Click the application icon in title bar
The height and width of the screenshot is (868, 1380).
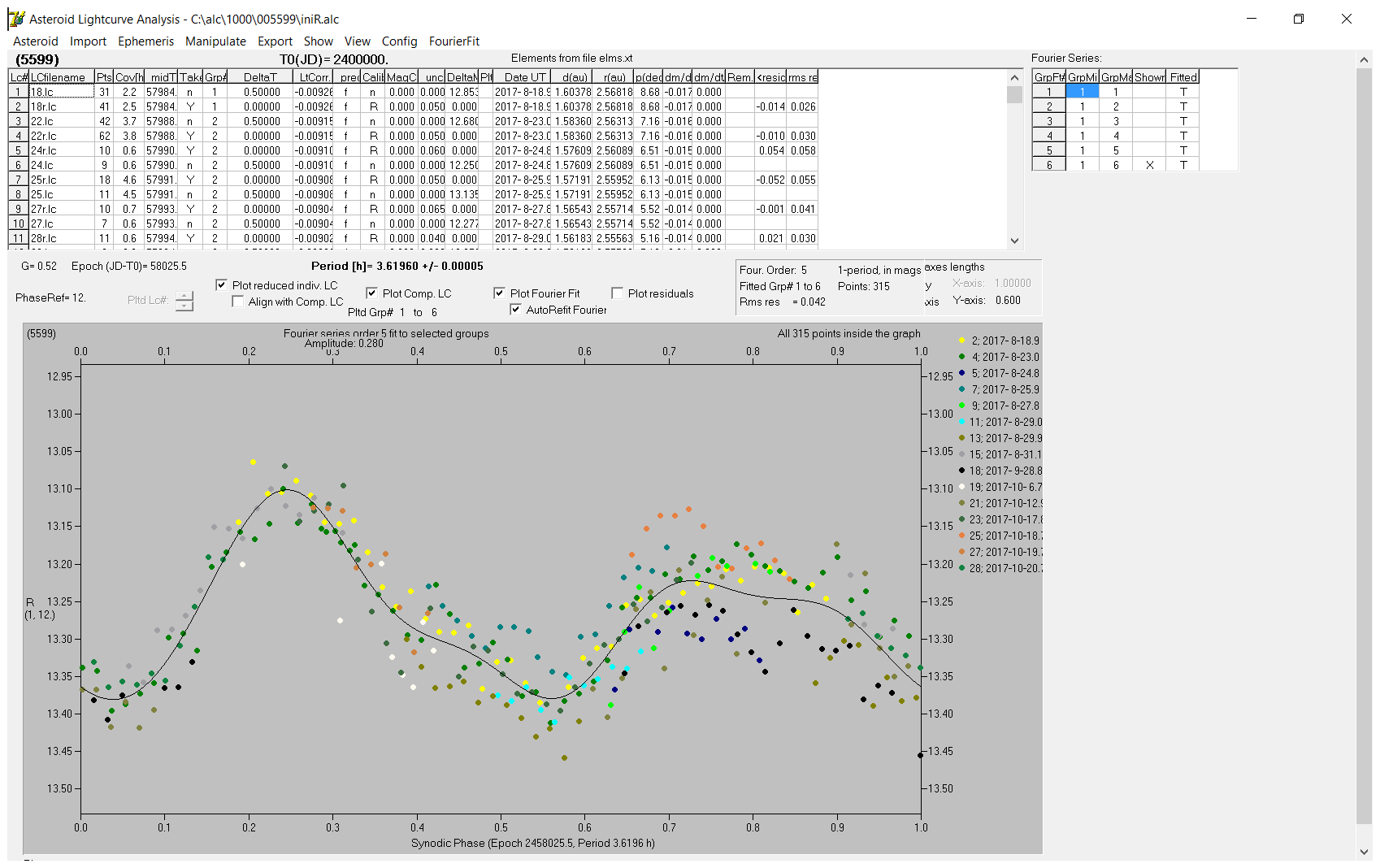tap(16, 19)
